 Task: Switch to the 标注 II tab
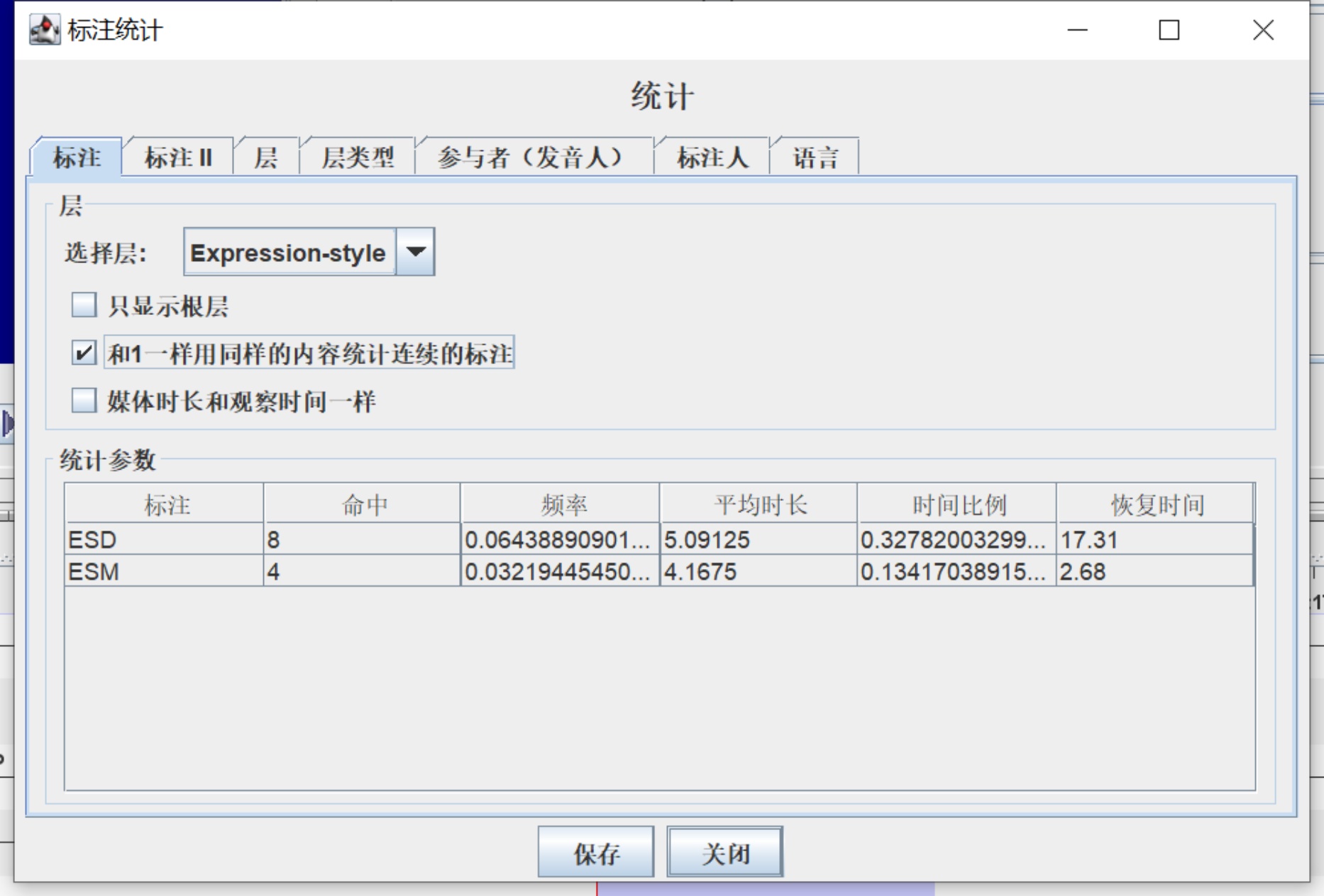pyautogui.click(x=178, y=157)
